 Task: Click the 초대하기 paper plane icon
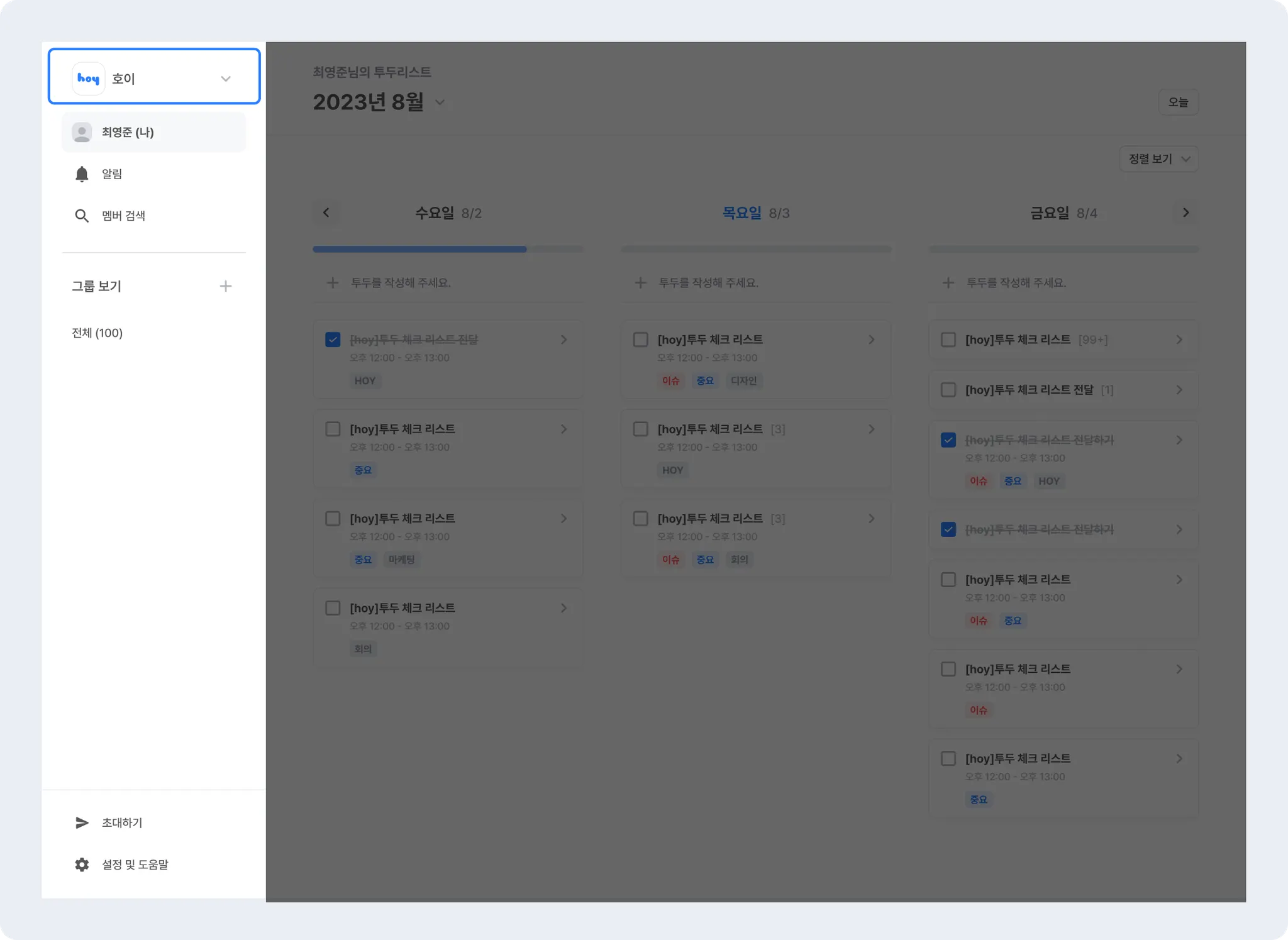click(82, 822)
